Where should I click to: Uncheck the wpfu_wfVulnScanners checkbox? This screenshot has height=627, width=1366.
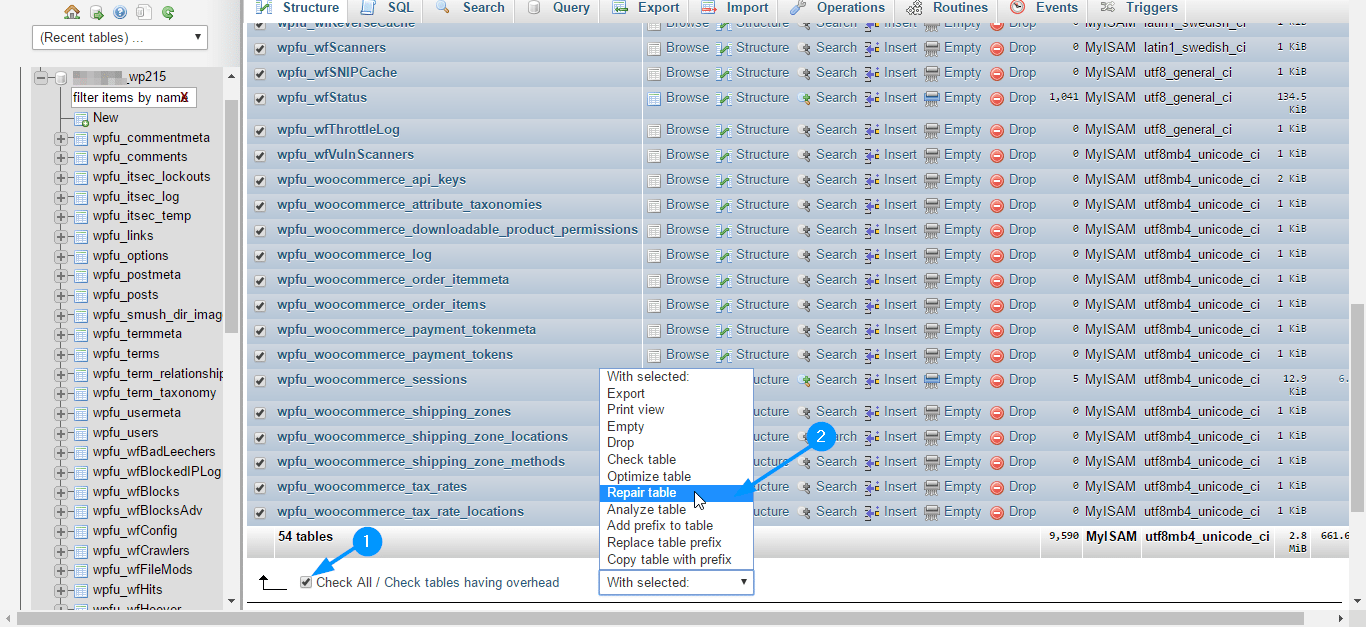point(260,155)
